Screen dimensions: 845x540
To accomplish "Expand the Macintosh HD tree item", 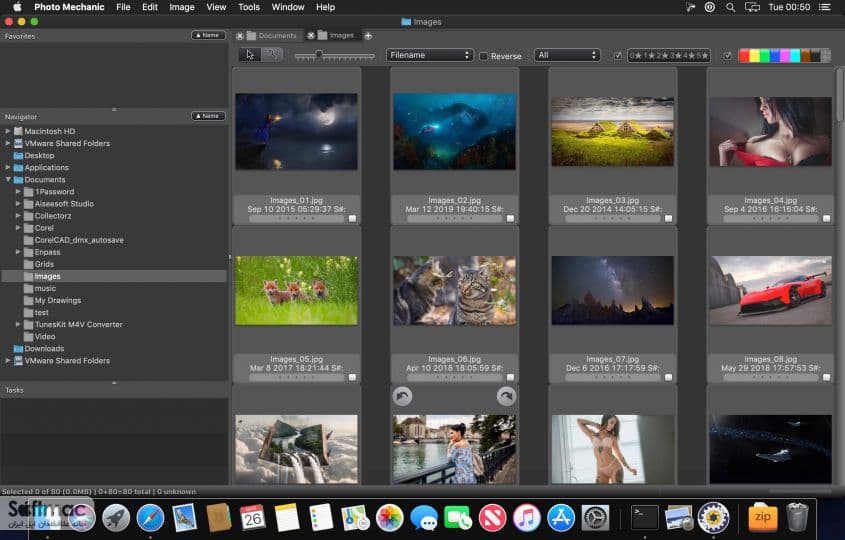I will [8, 131].
